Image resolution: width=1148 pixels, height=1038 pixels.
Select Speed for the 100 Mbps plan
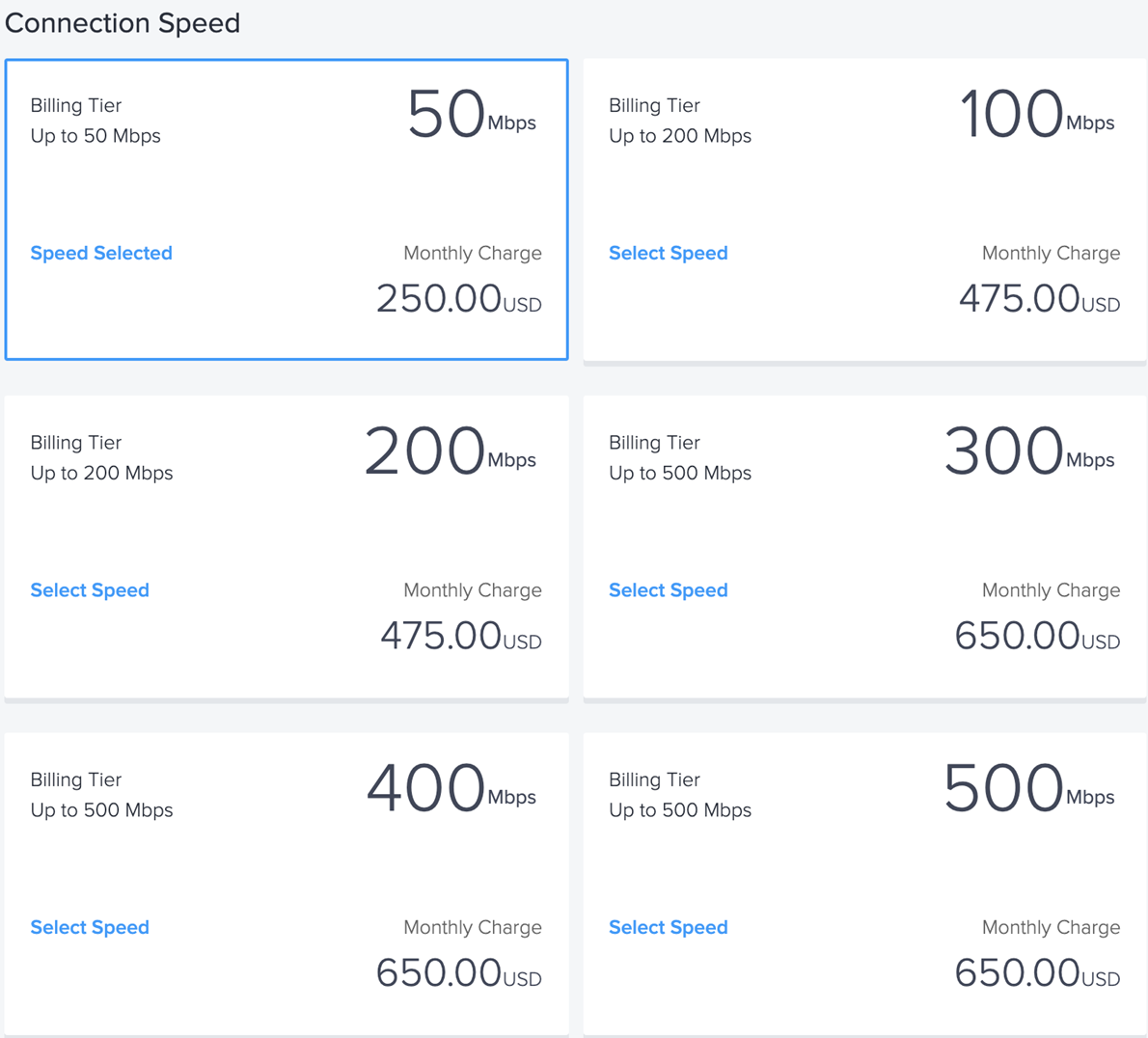point(669,254)
